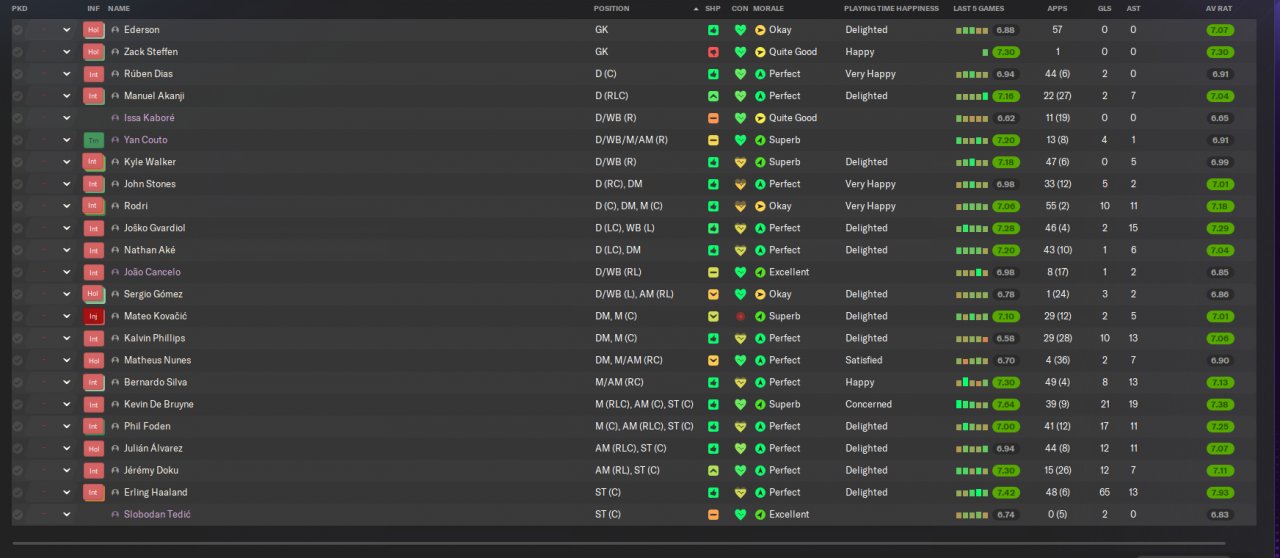Sort by the POSITION column header
The width and height of the screenshot is (1280, 558).
[x=612, y=8]
